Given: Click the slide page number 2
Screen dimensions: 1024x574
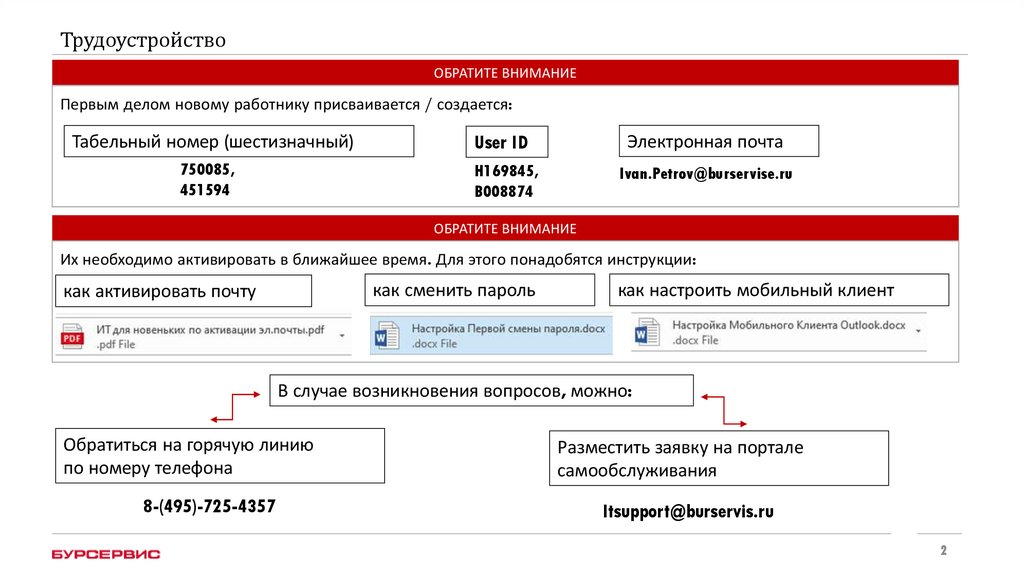Looking at the screenshot, I should [944, 550].
